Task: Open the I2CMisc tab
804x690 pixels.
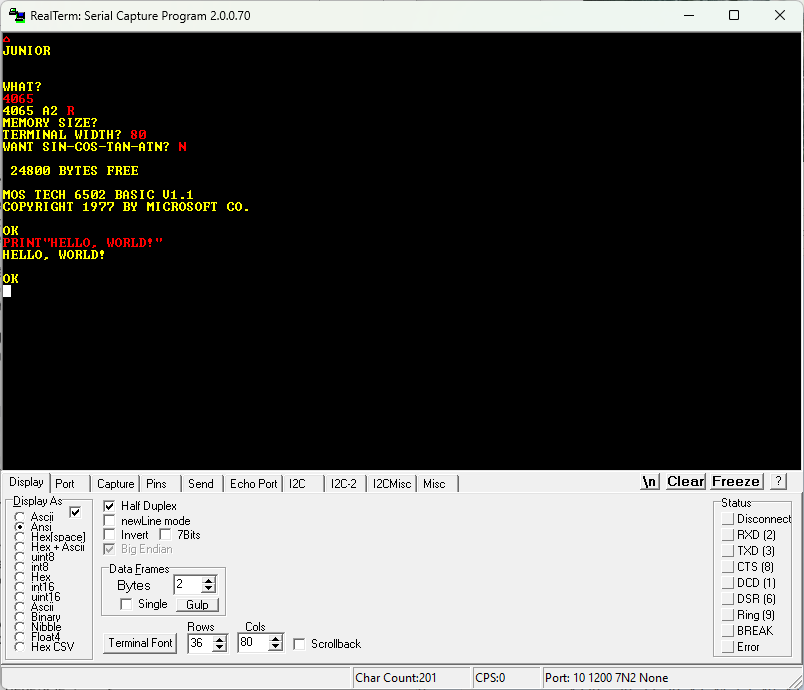Action: tap(392, 483)
